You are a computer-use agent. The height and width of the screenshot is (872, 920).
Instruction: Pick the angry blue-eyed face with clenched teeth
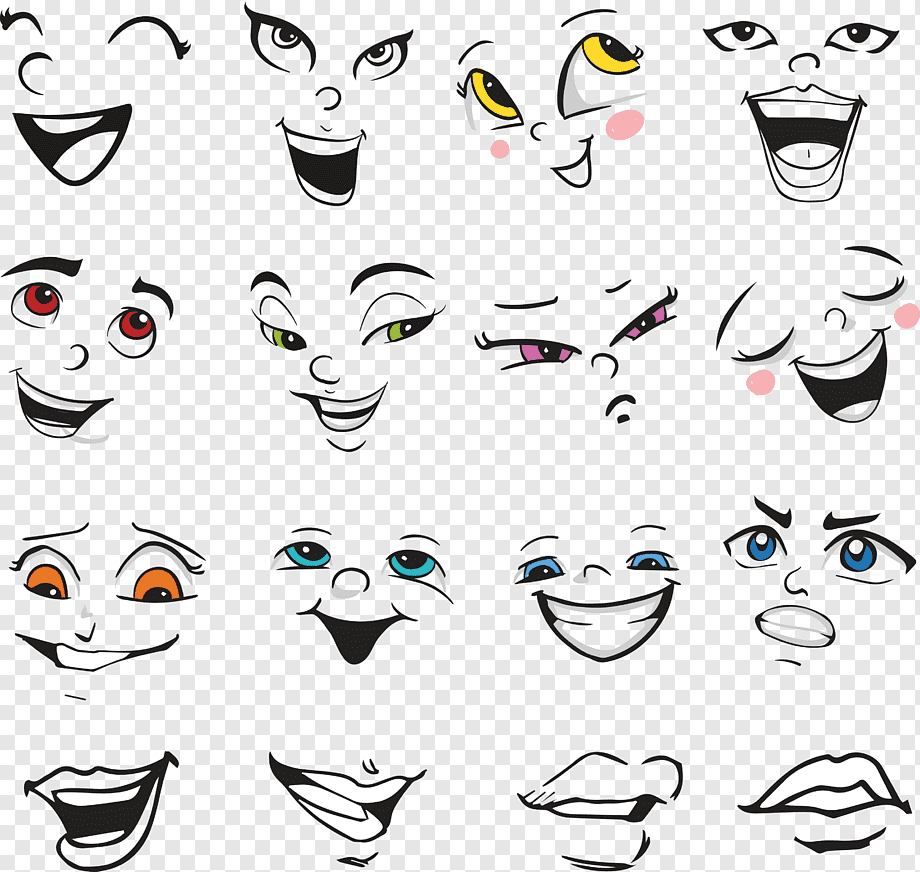point(810,585)
